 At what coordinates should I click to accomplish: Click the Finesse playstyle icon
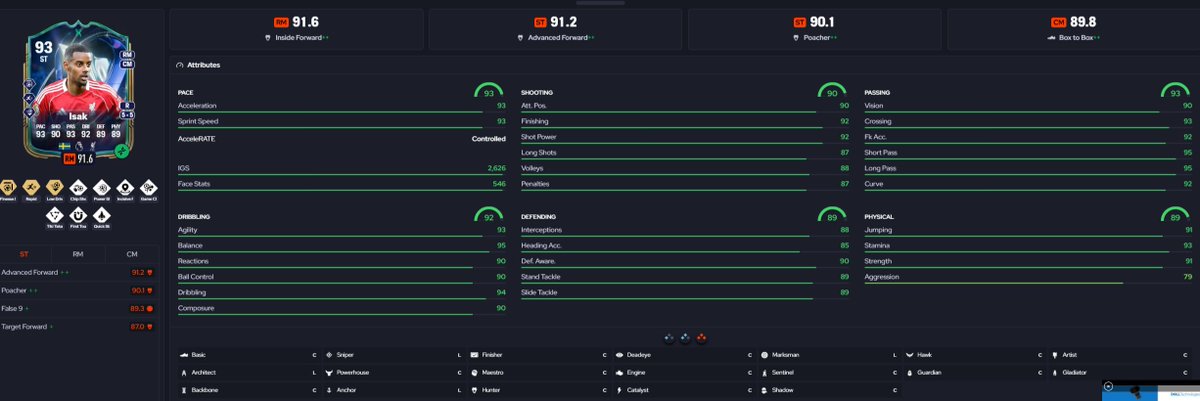(x=7, y=187)
